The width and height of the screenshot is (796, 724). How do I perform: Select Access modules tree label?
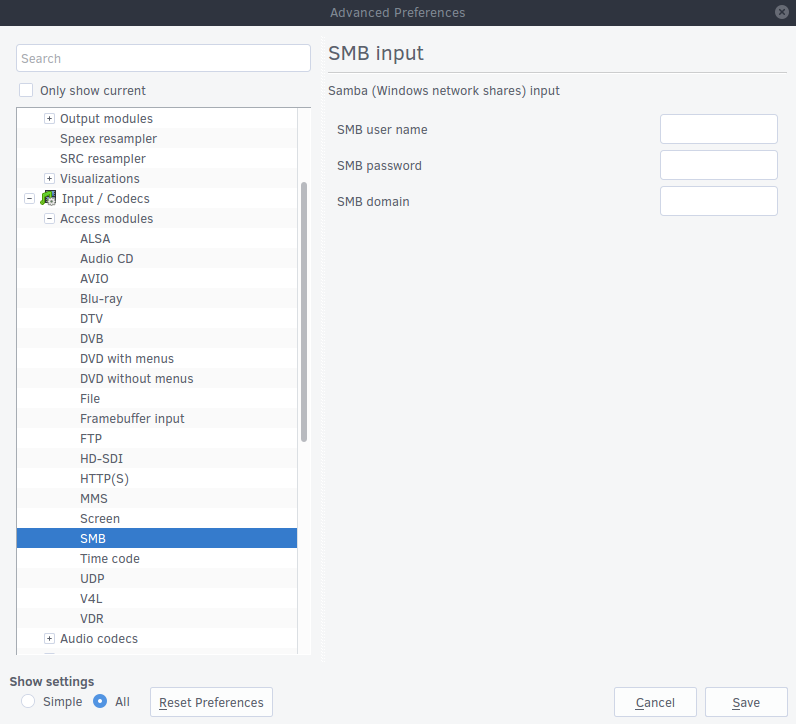coord(106,218)
